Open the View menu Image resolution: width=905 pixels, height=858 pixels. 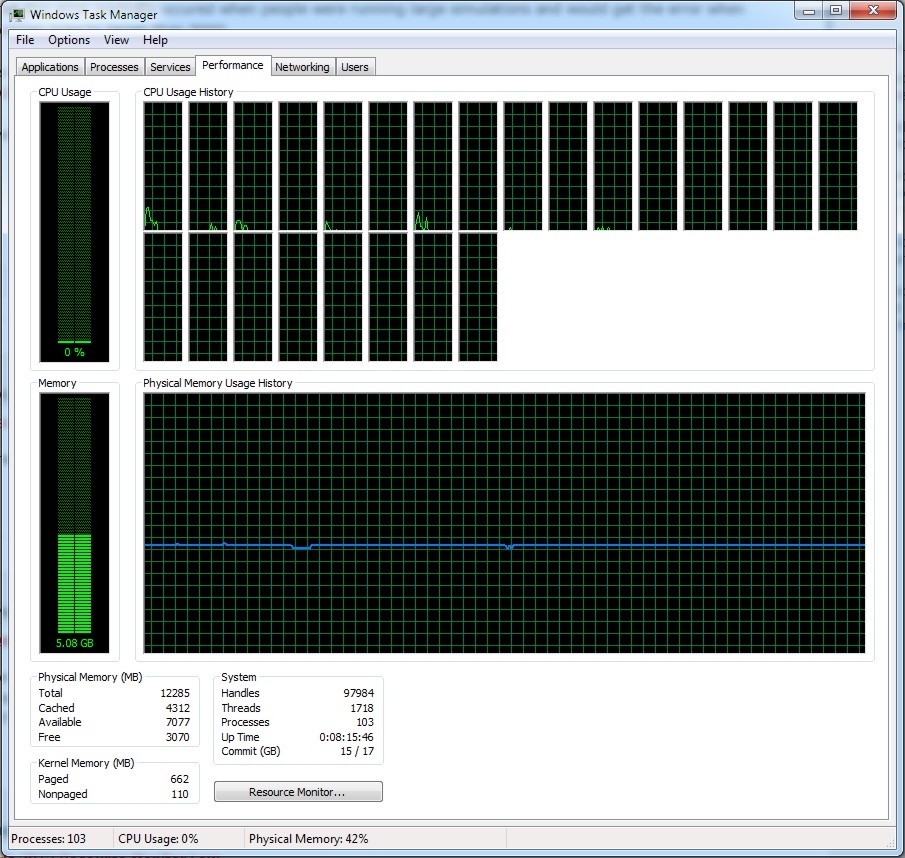click(x=116, y=40)
